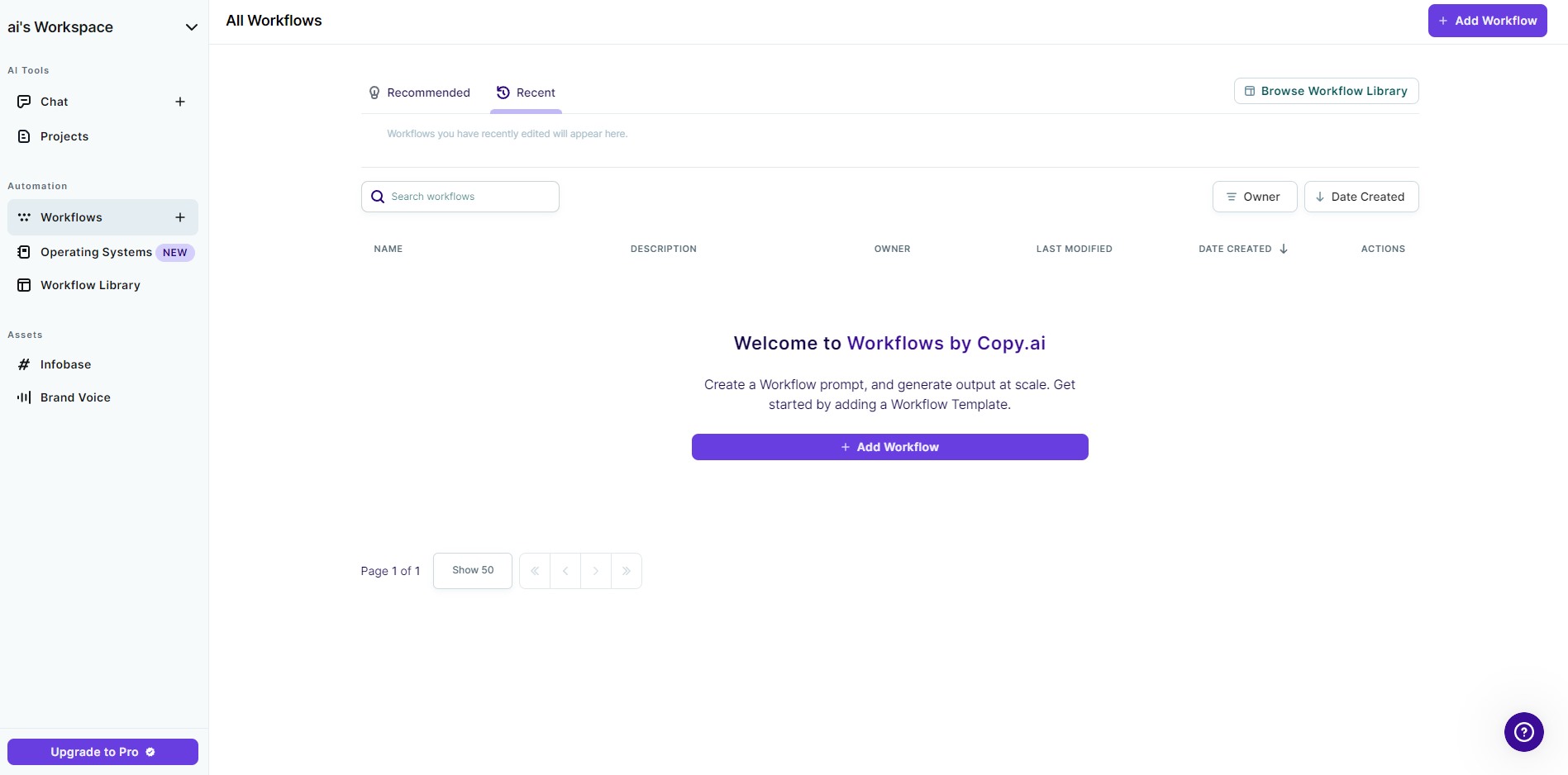The width and height of the screenshot is (1568, 775).
Task: Click the ACTIONS column header
Action: [x=1383, y=249]
